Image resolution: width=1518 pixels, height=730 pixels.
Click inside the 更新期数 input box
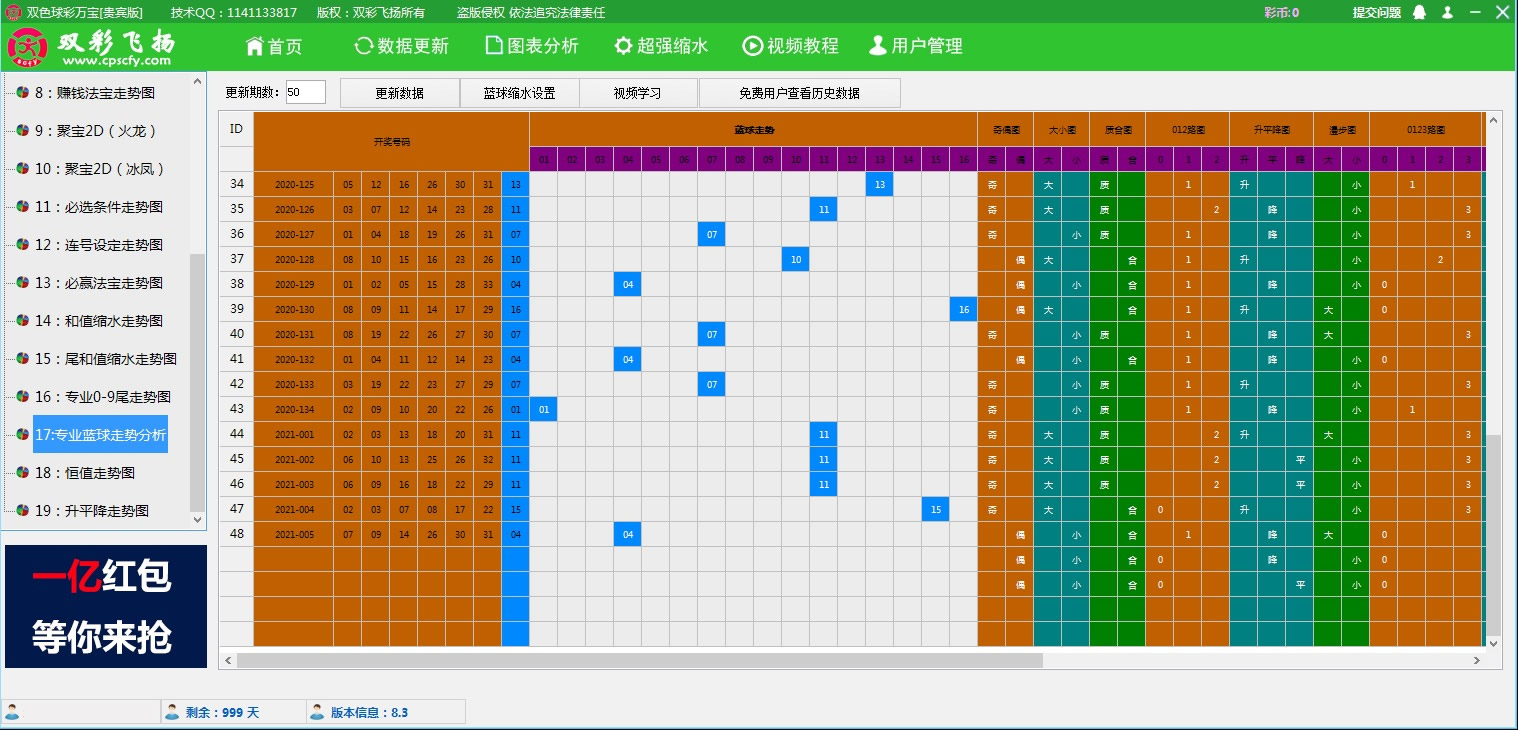click(305, 91)
